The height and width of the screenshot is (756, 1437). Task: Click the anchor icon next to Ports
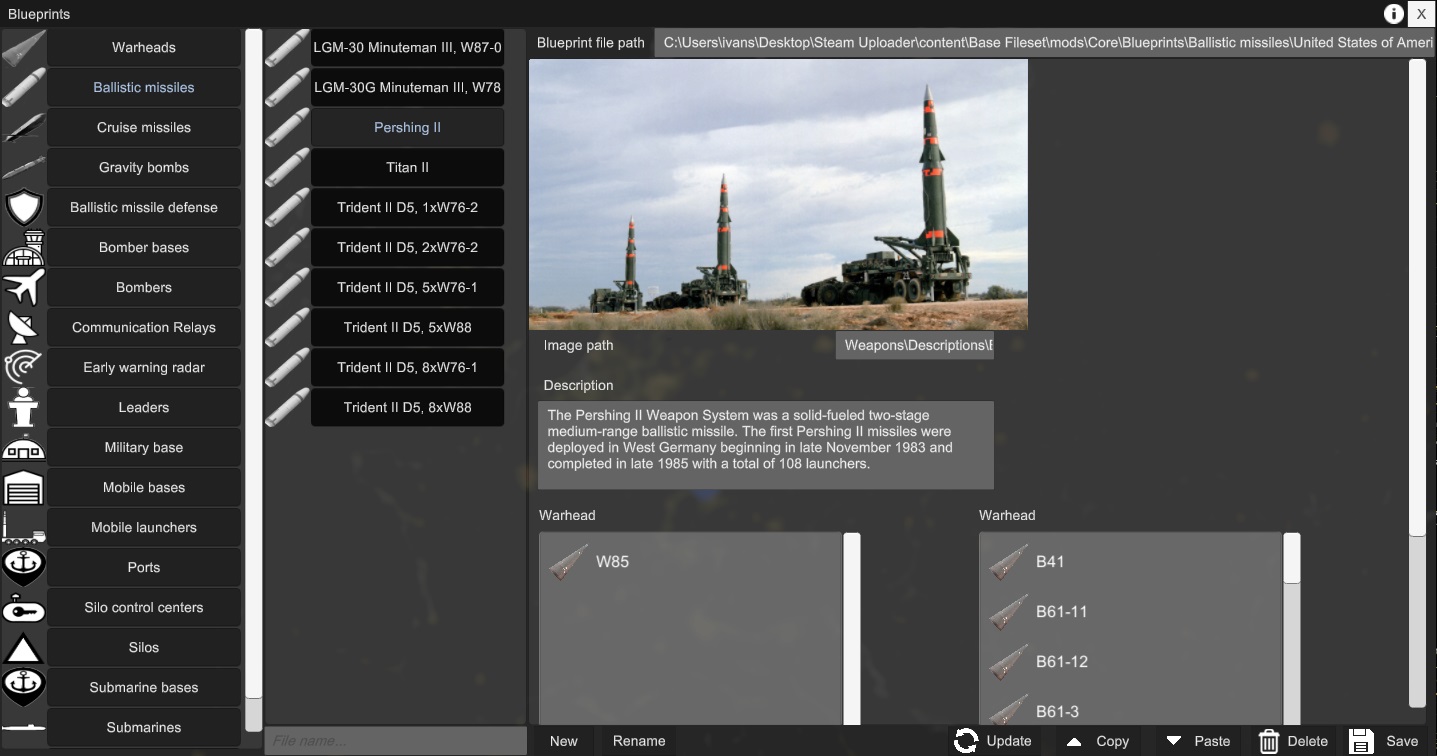tap(23, 567)
